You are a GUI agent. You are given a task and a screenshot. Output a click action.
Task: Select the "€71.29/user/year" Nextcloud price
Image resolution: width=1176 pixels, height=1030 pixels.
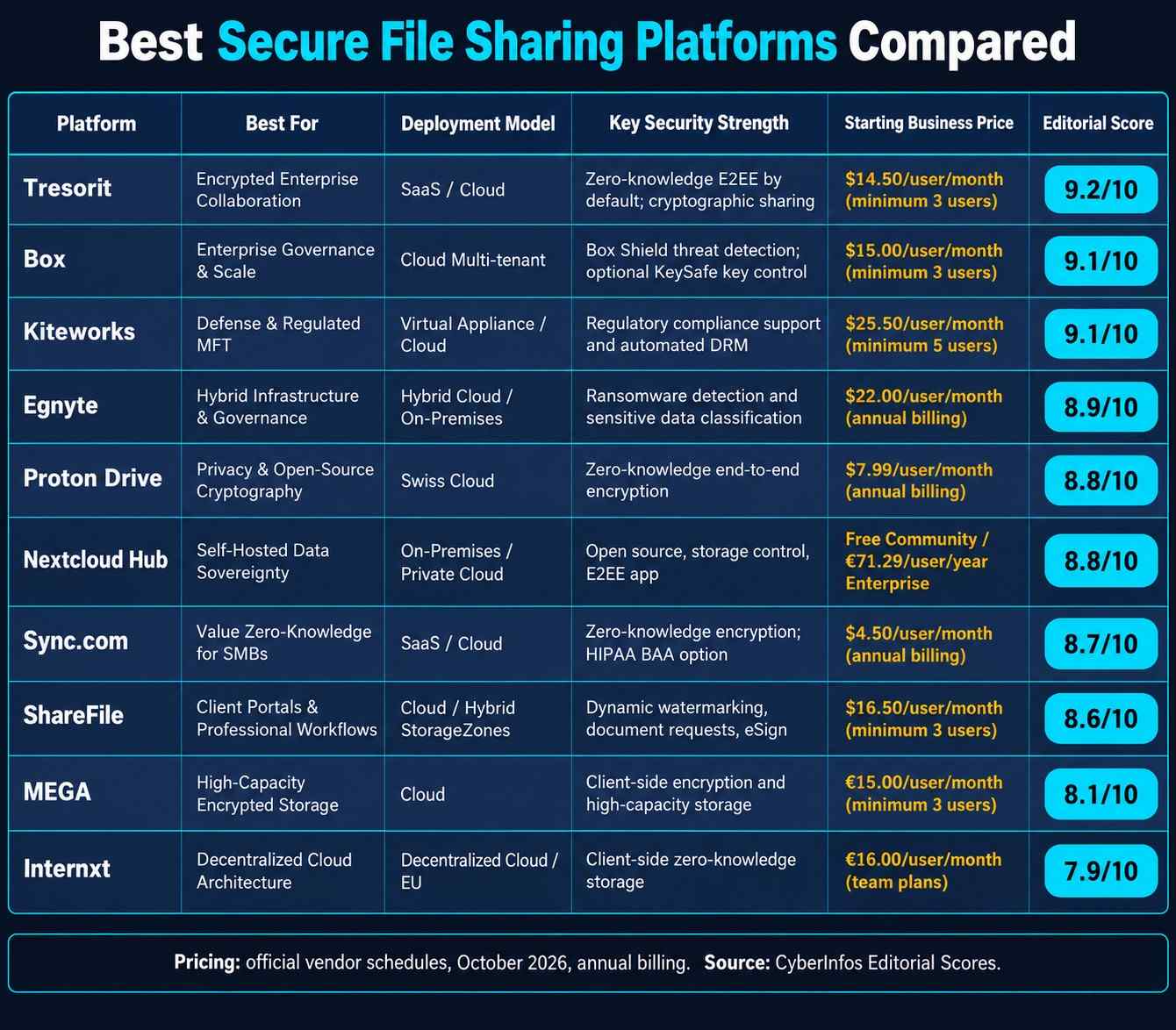pos(916,561)
